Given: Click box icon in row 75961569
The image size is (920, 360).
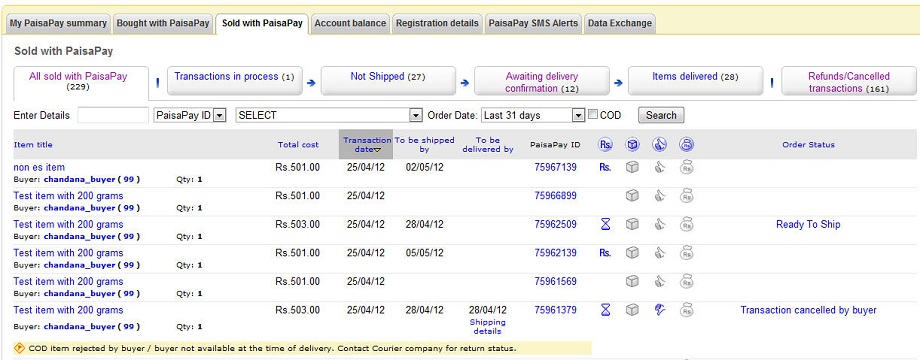Looking at the screenshot, I should 632,281.
